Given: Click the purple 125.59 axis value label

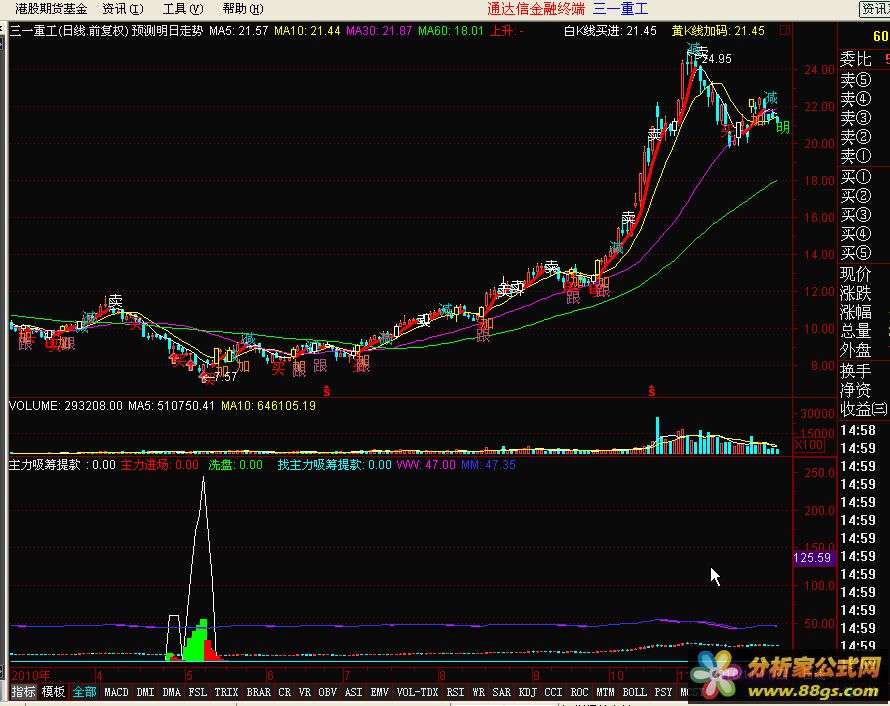Looking at the screenshot, I should pyautogui.click(x=812, y=557).
